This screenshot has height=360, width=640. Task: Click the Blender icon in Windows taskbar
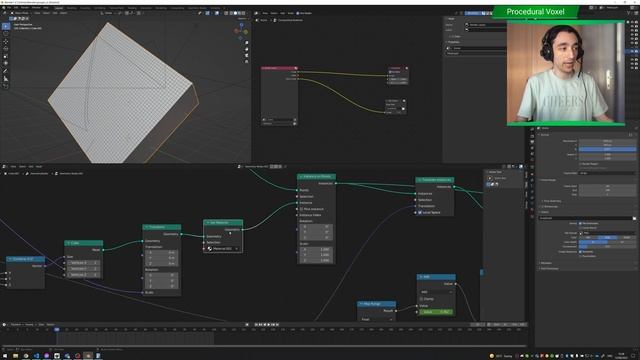pyautogui.click(x=88, y=356)
